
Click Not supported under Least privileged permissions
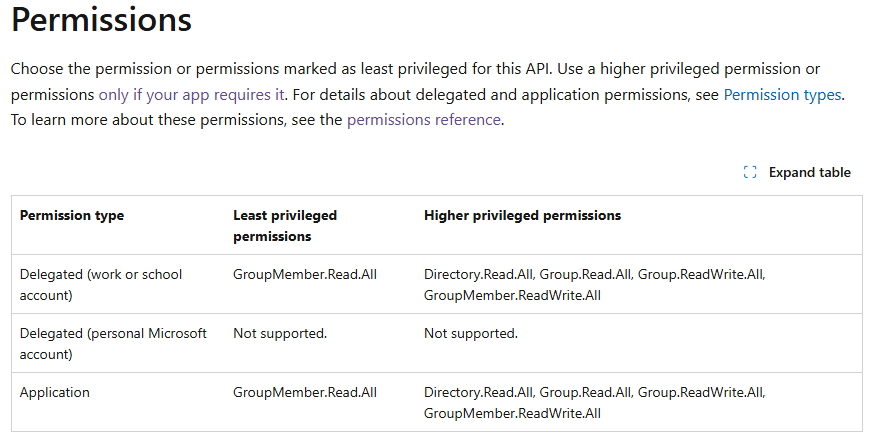click(x=280, y=333)
